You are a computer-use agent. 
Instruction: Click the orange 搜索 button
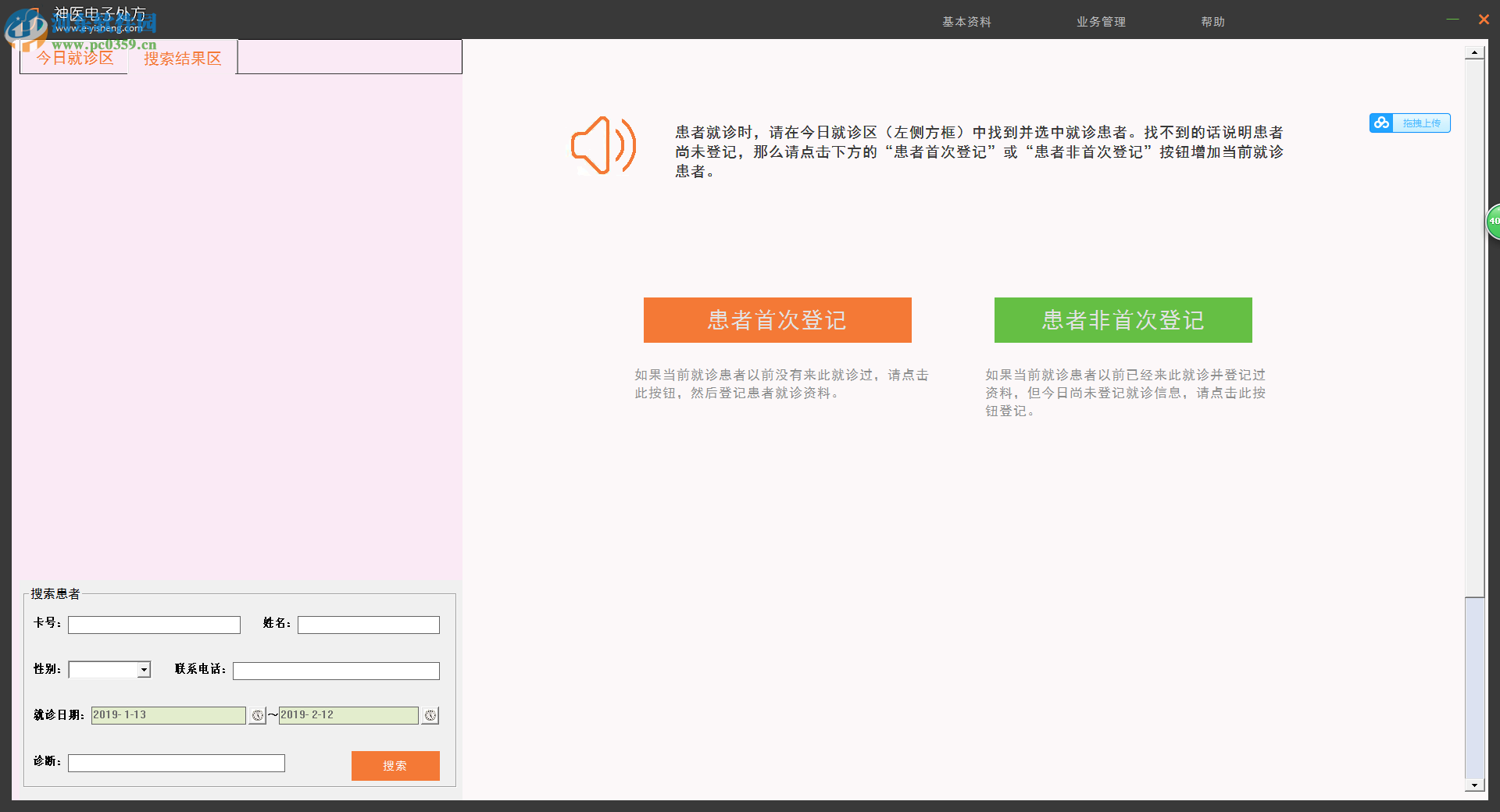395,766
